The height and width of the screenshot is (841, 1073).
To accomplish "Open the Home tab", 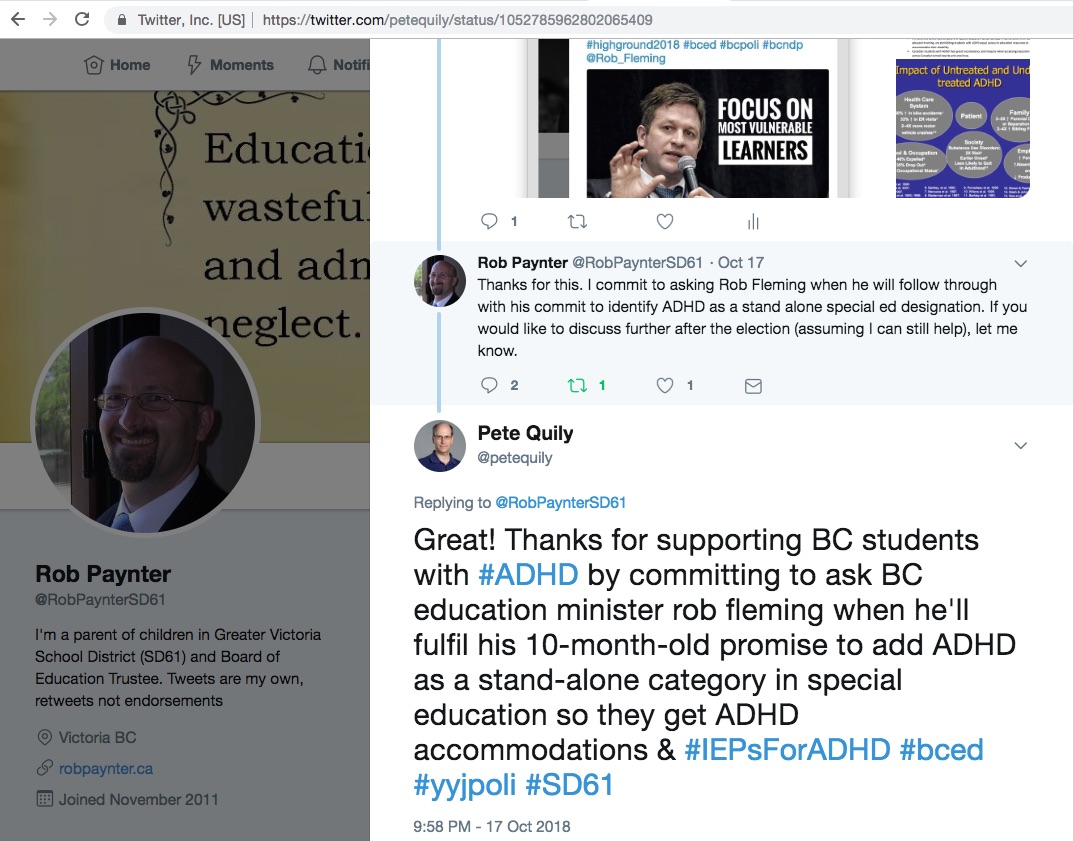I will click(x=118, y=65).
